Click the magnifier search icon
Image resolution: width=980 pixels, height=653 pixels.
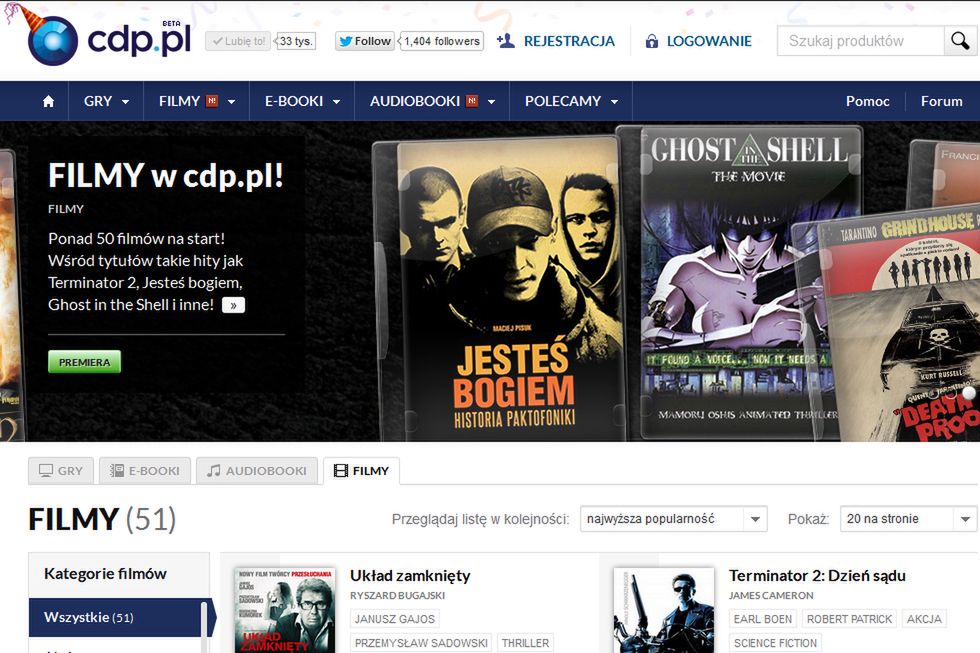click(x=960, y=41)
